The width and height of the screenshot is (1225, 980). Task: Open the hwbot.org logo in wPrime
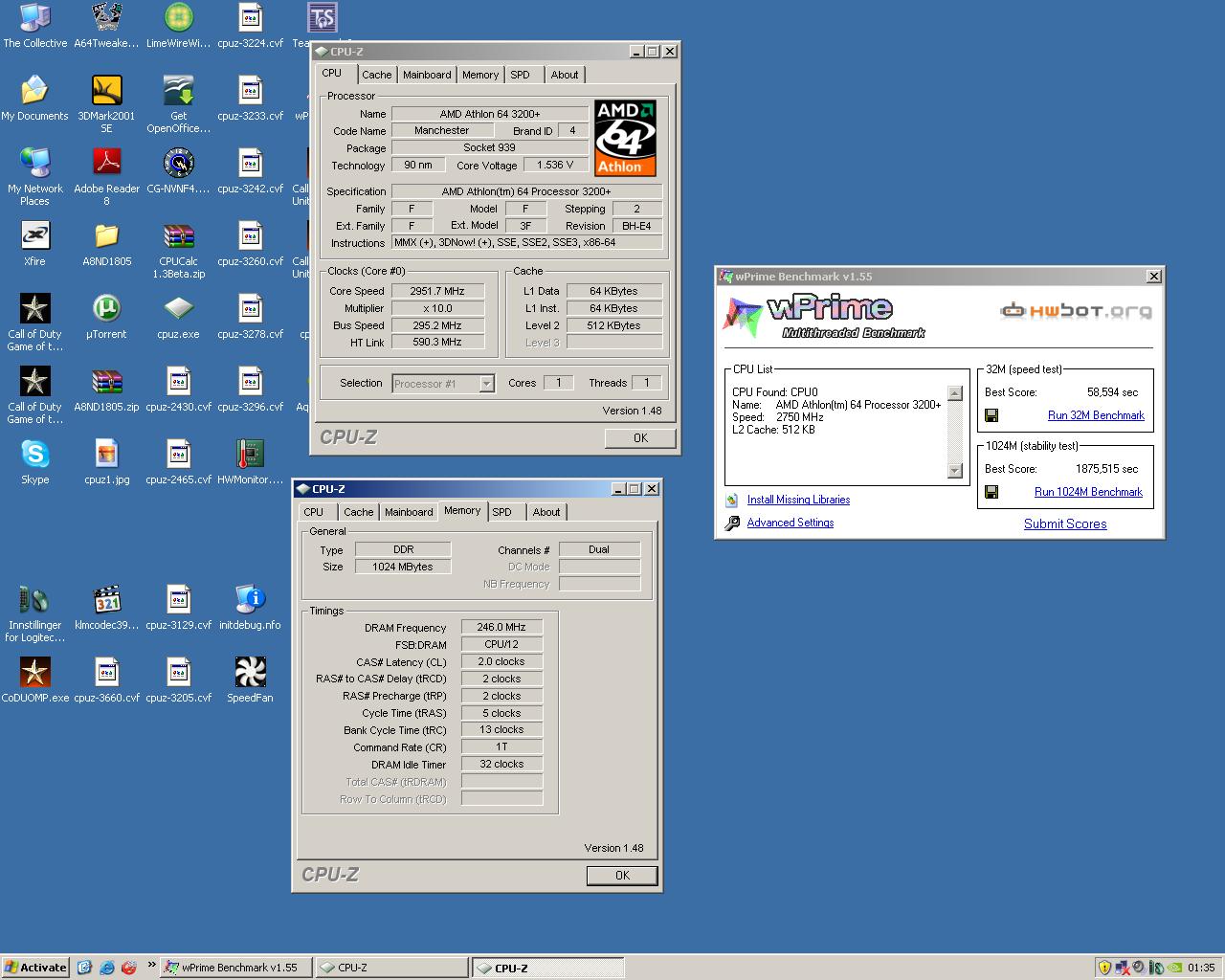(x=1076, y=310)
